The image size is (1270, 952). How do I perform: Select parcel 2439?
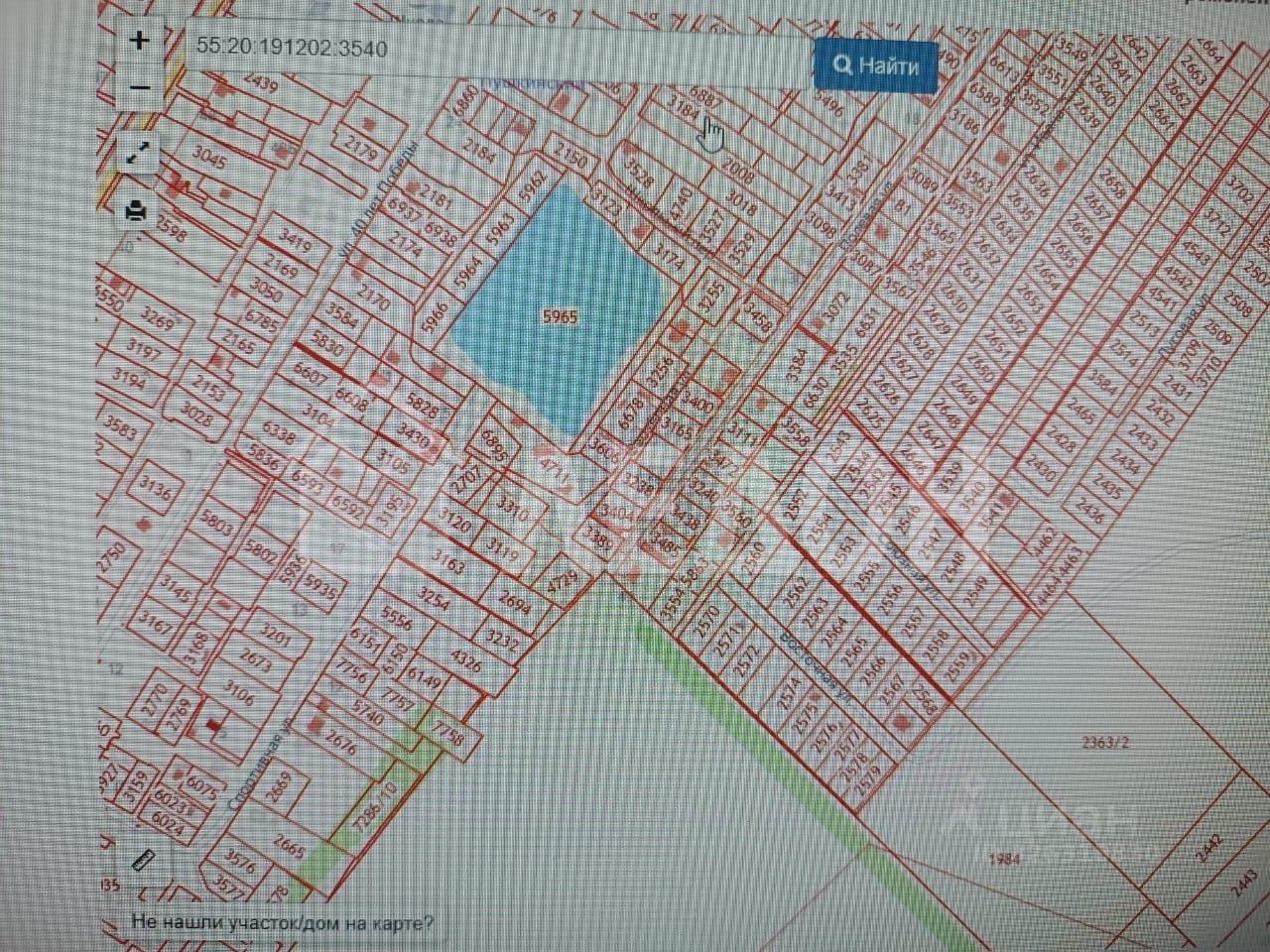(259, 84)
